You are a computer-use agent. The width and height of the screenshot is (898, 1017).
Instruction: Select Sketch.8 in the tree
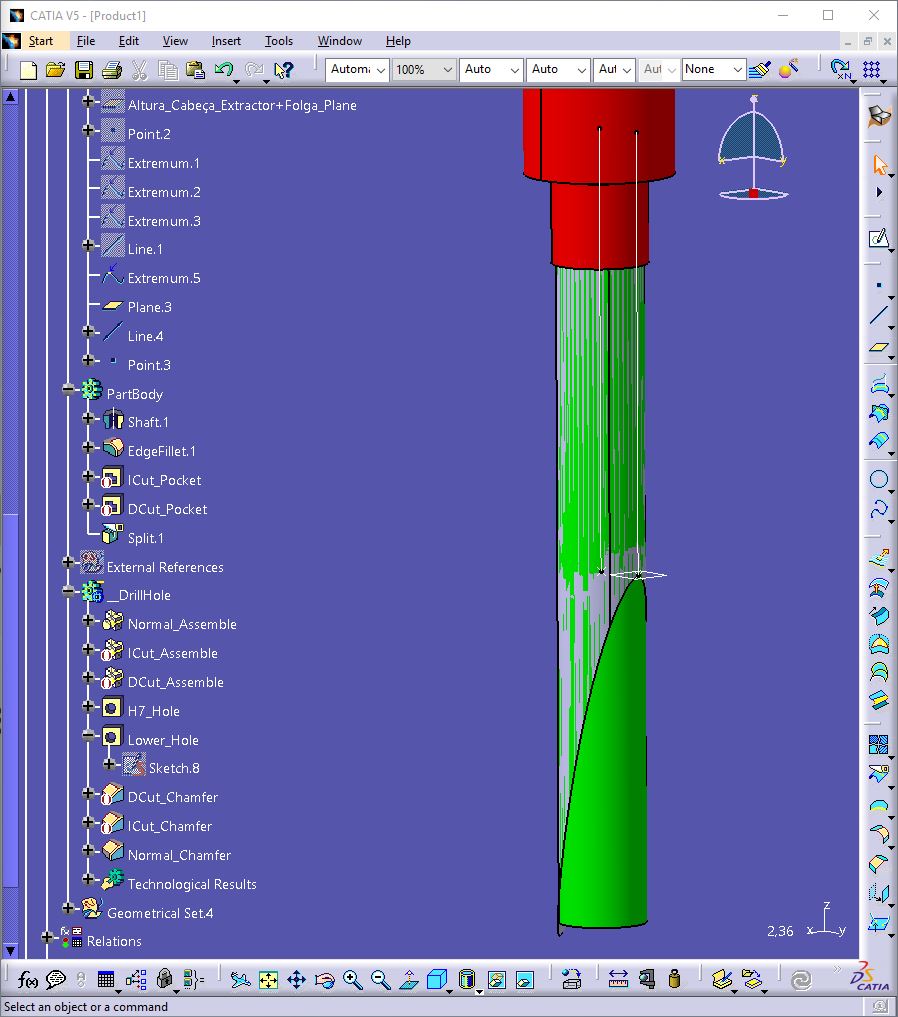click(174, 768)
